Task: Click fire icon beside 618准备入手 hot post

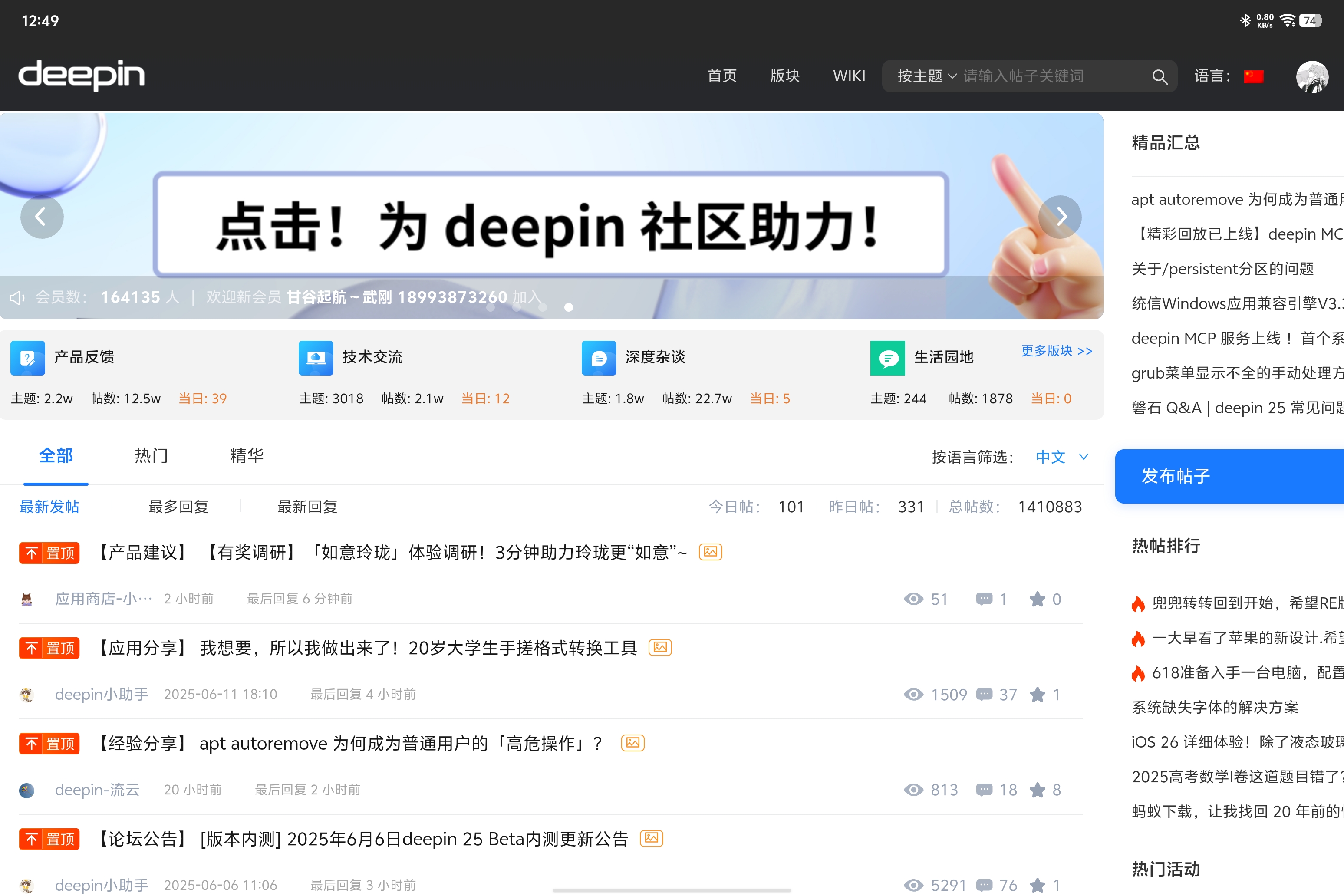Action: (x=1138, y=673)
